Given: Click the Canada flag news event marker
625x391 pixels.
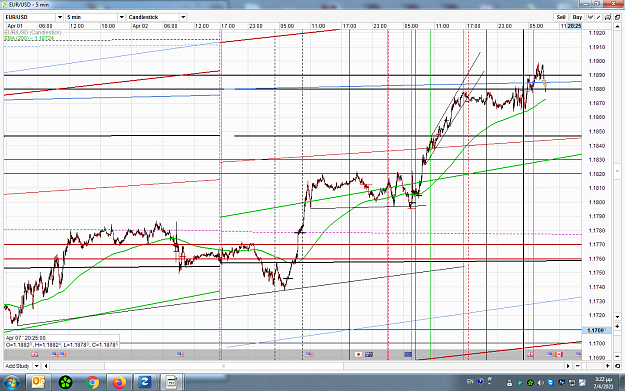Looking at the screenshot, I should 559,354.
